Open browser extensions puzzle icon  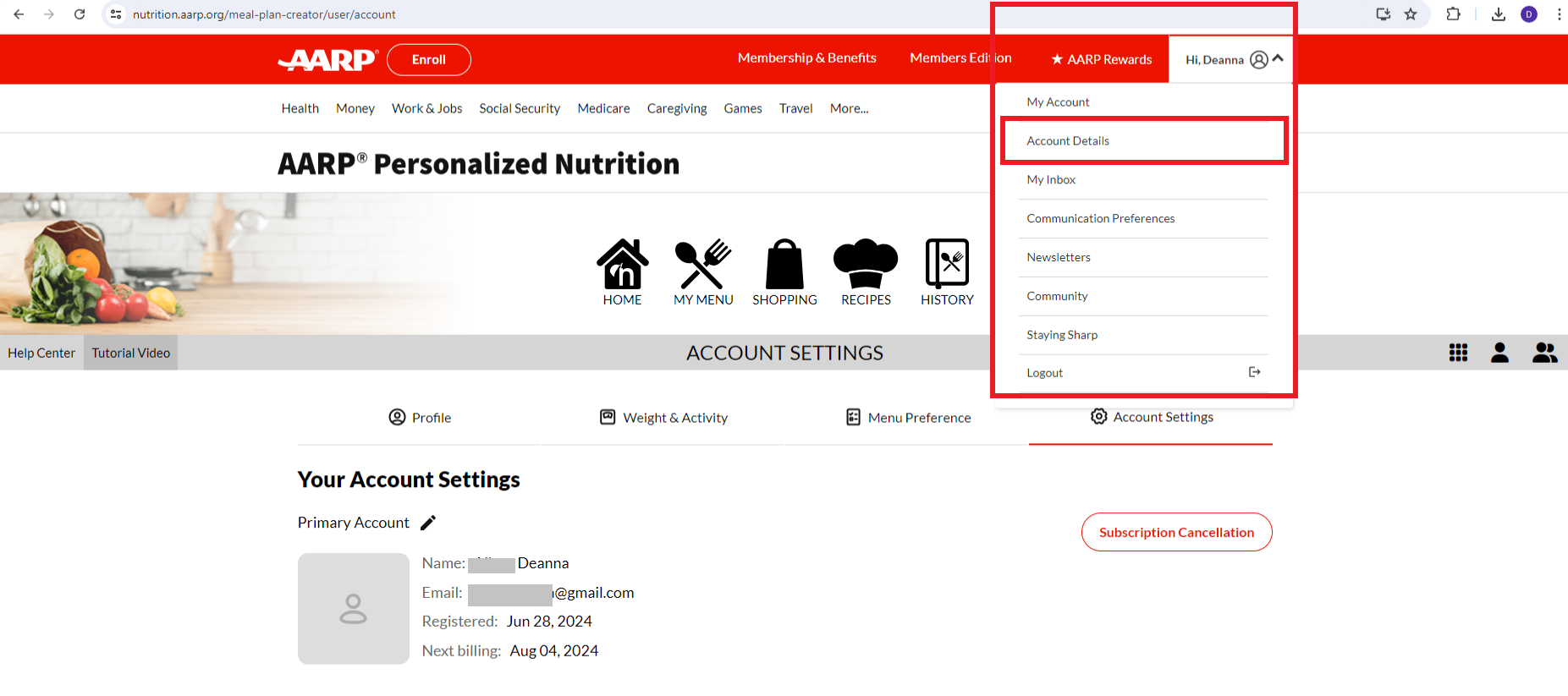pyautogui.click(x=1454, y=14)
